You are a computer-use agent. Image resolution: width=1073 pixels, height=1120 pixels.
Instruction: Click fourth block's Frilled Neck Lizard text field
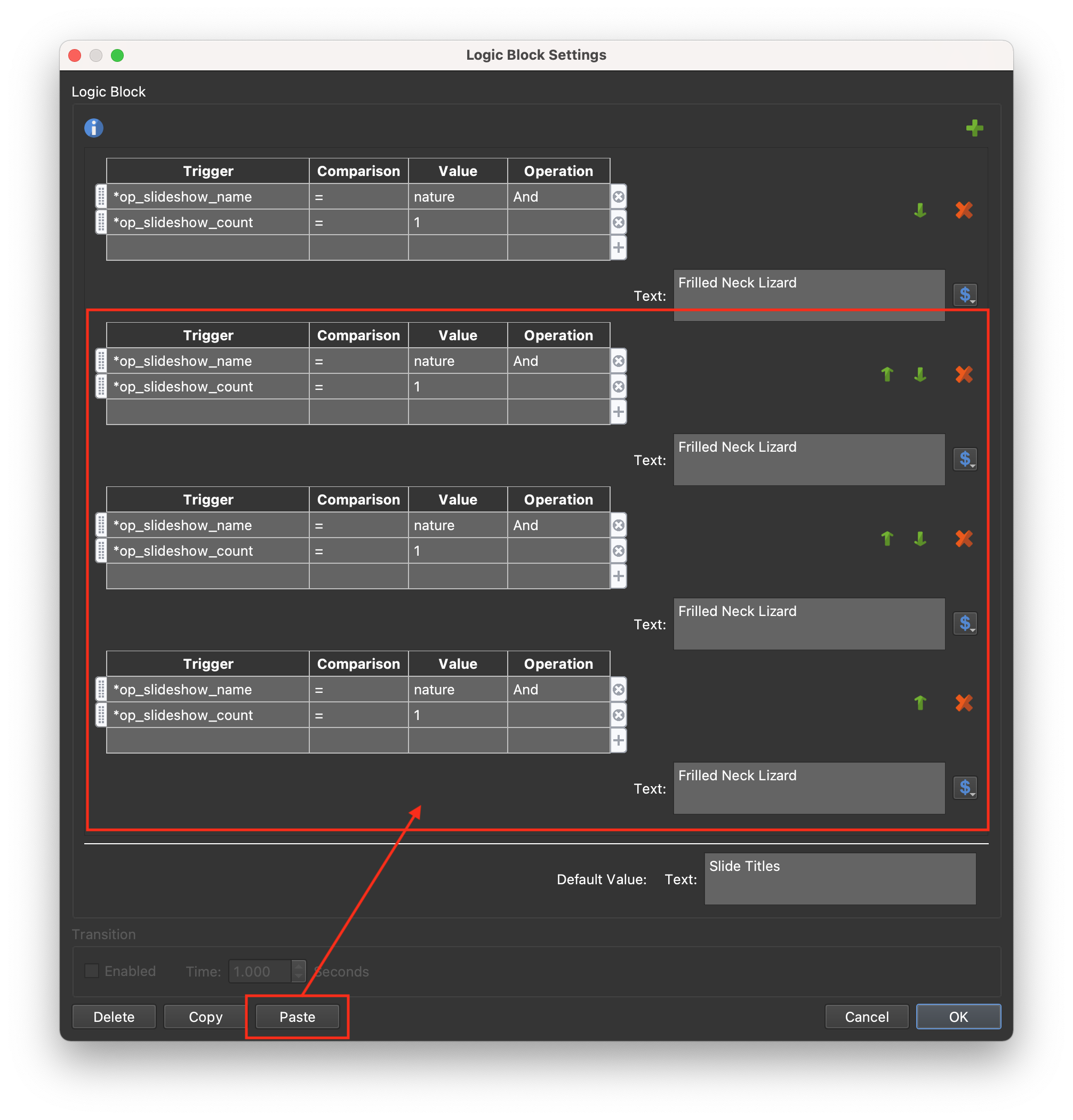click(x=808, y=788)
